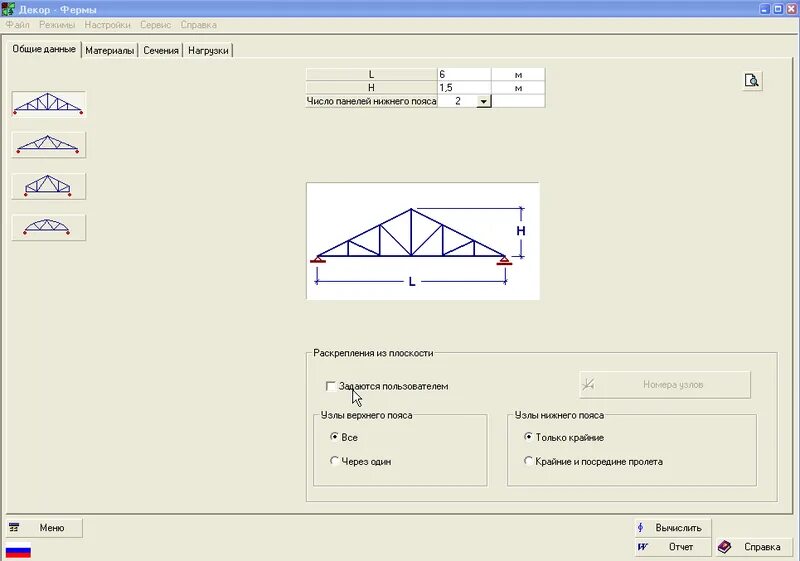Viewport: 800px width, 561px height.
Task: Select the trapezoidal truss type
Action: (48, 186)
